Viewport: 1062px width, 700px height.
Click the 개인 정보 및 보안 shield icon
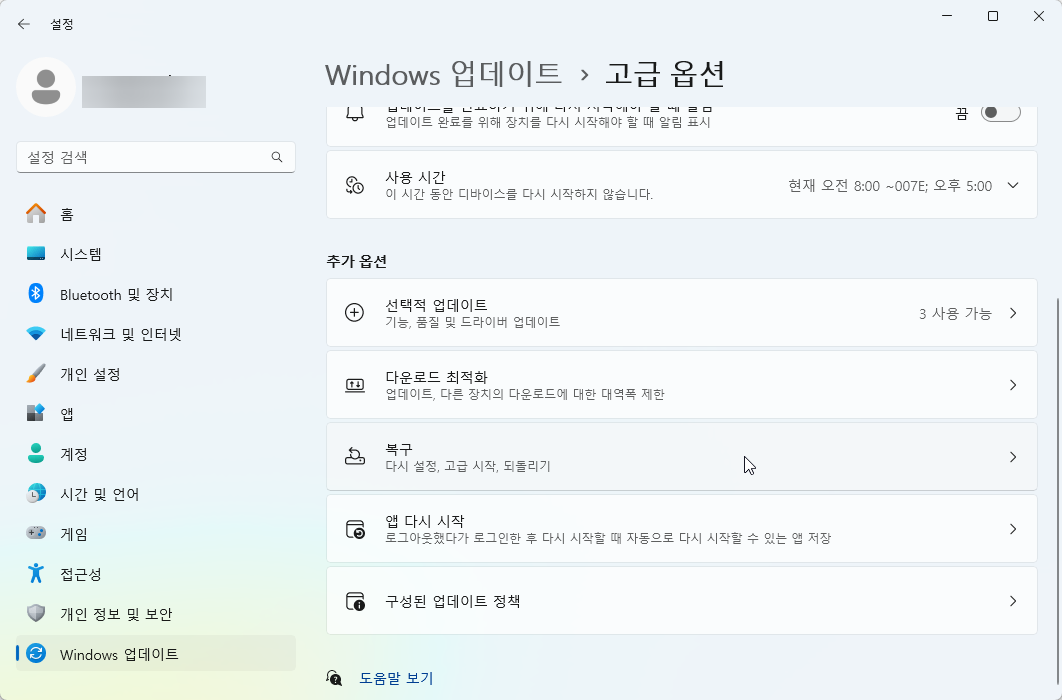pos(36,613)
